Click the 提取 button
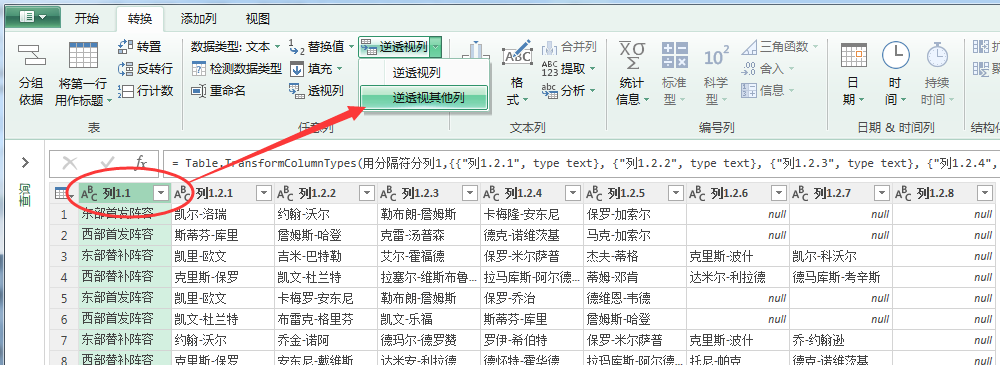Screen dimensions: 1000x365 tap(568, 68)
